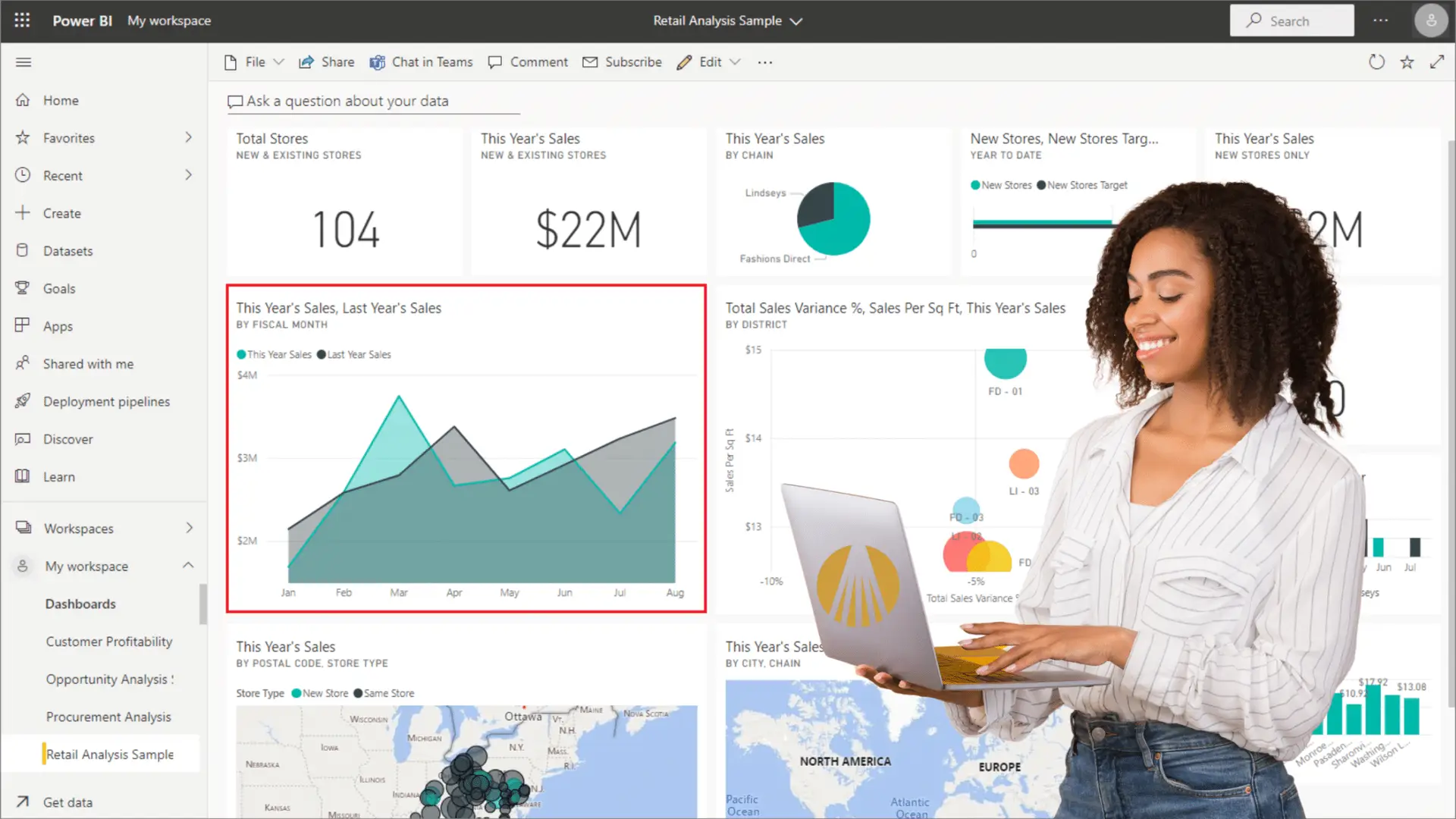Collapse the navigation hamburger menu
The height and width of the screenshot is (819, 1456).
[24, 62]
